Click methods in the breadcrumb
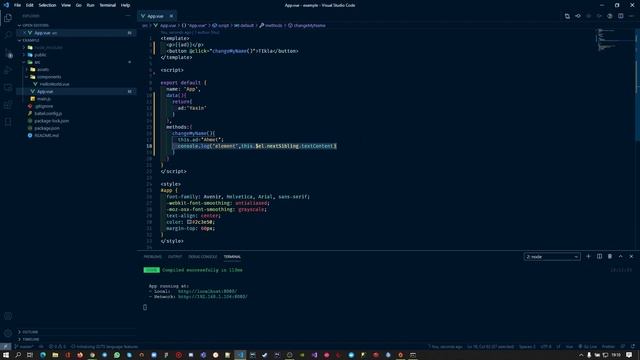 [271, 25]
